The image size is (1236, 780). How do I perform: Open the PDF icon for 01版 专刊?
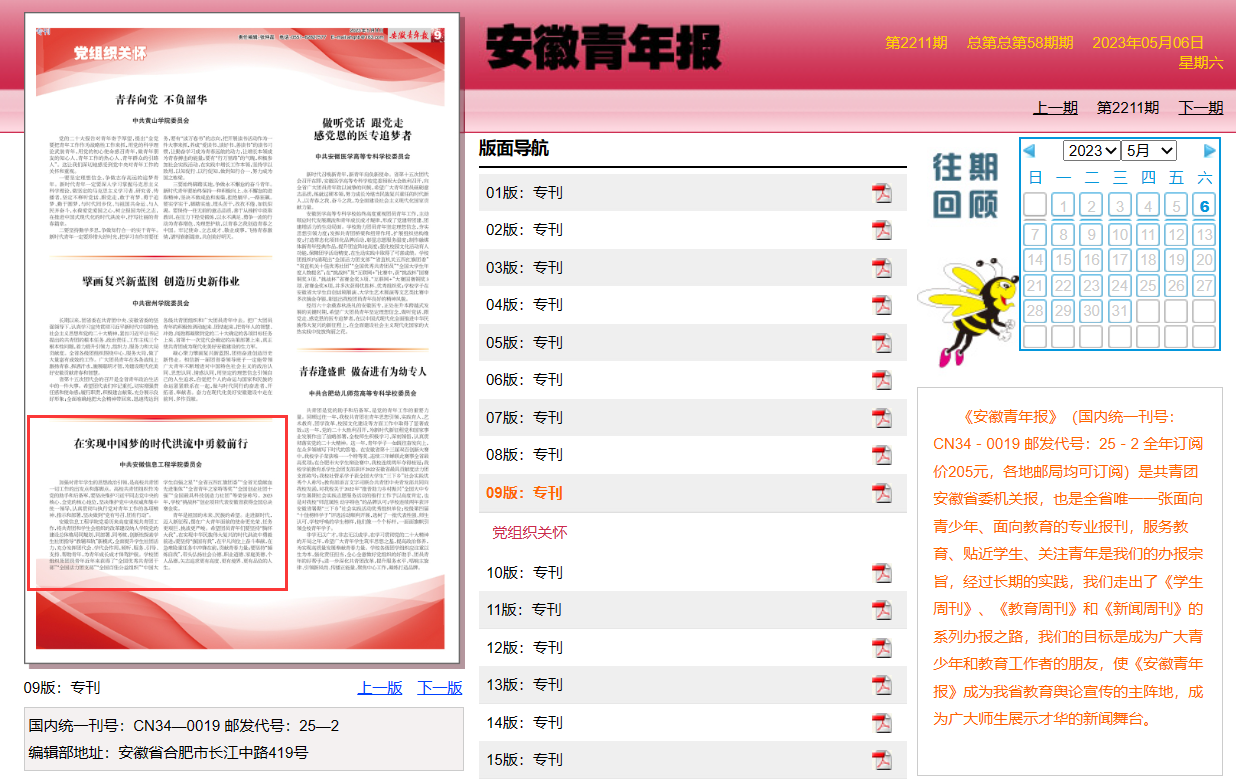pos(882,193)
